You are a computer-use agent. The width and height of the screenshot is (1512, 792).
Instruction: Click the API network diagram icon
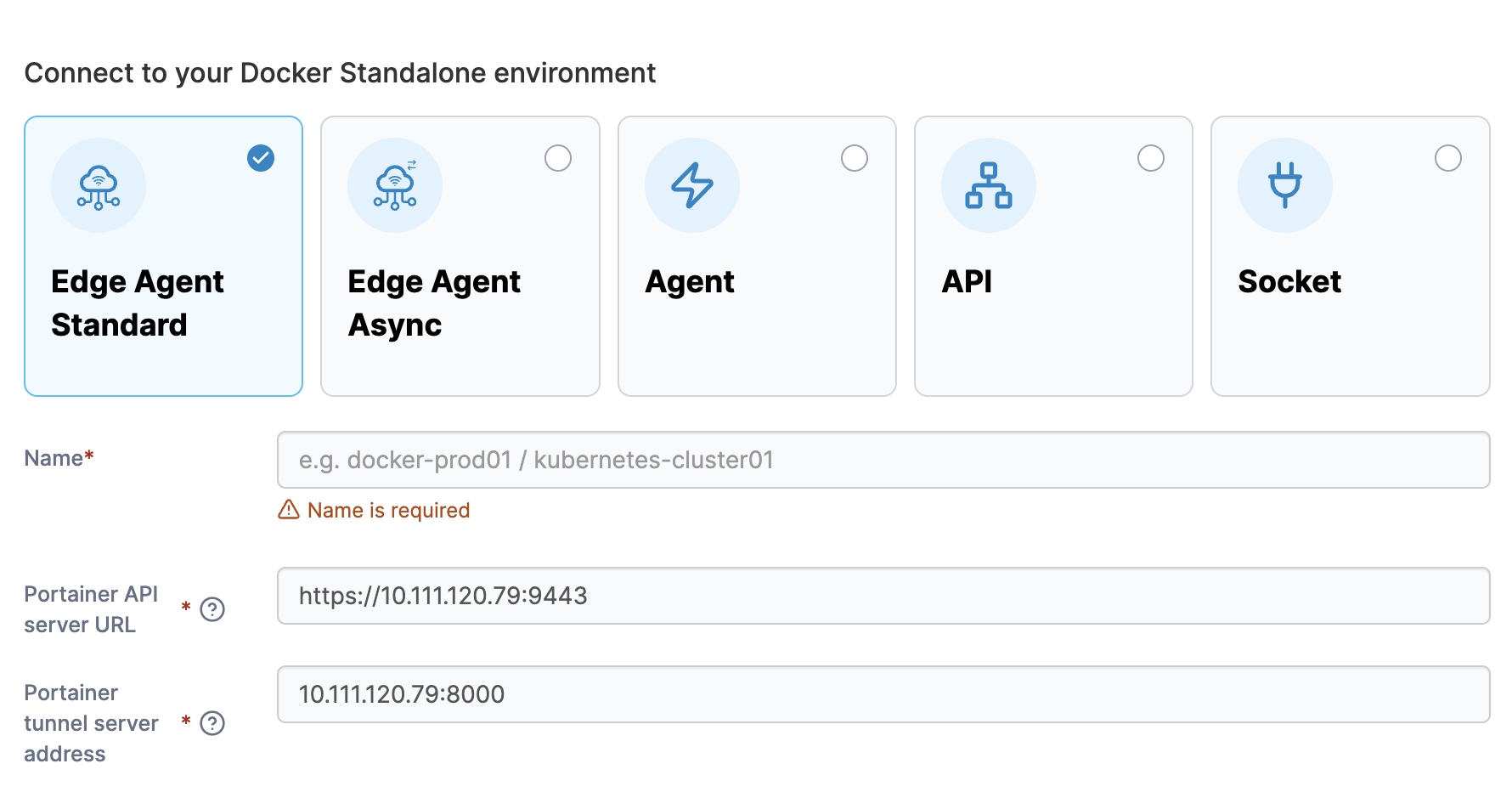point(989,185)
